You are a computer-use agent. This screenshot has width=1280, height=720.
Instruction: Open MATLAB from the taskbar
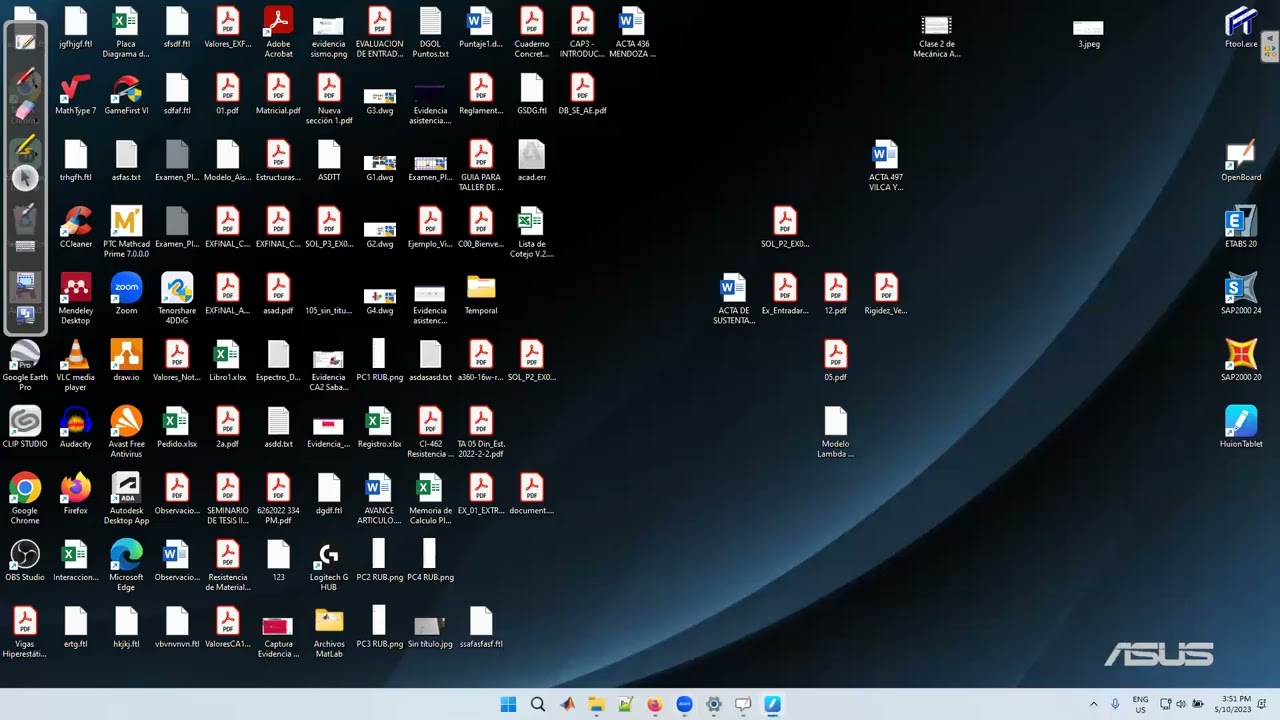pyautogui.click(x=567, y=704)
